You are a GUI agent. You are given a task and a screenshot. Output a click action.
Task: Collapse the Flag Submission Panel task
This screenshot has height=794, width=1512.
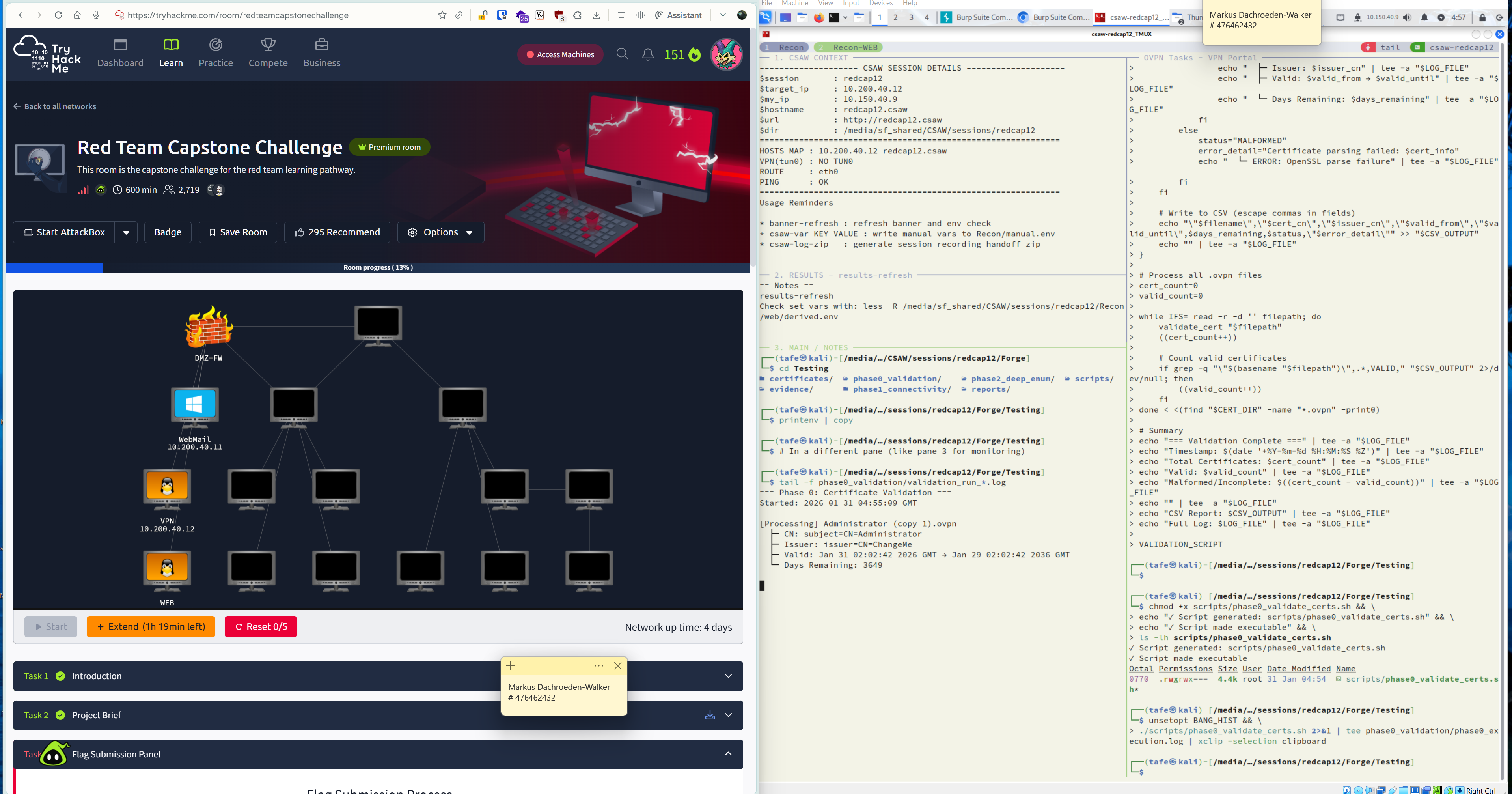pos(728,753)
